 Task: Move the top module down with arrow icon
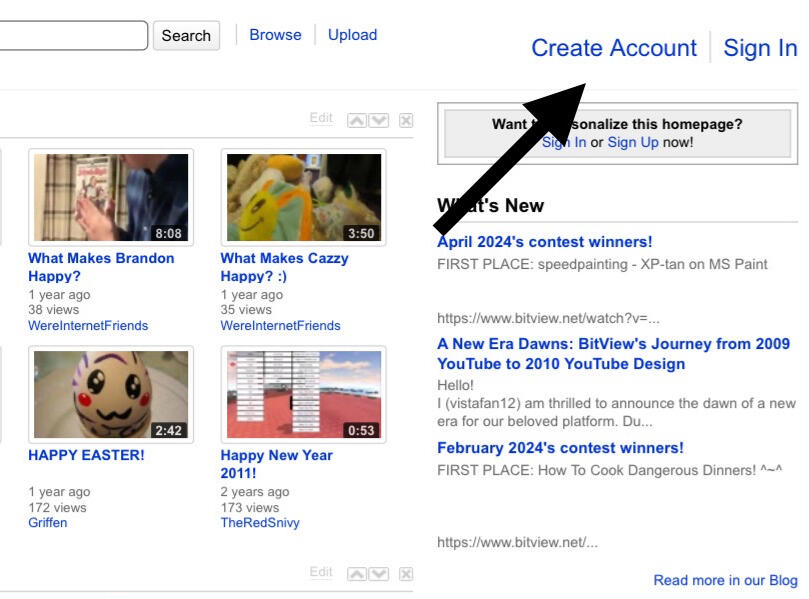click(378, 120)
